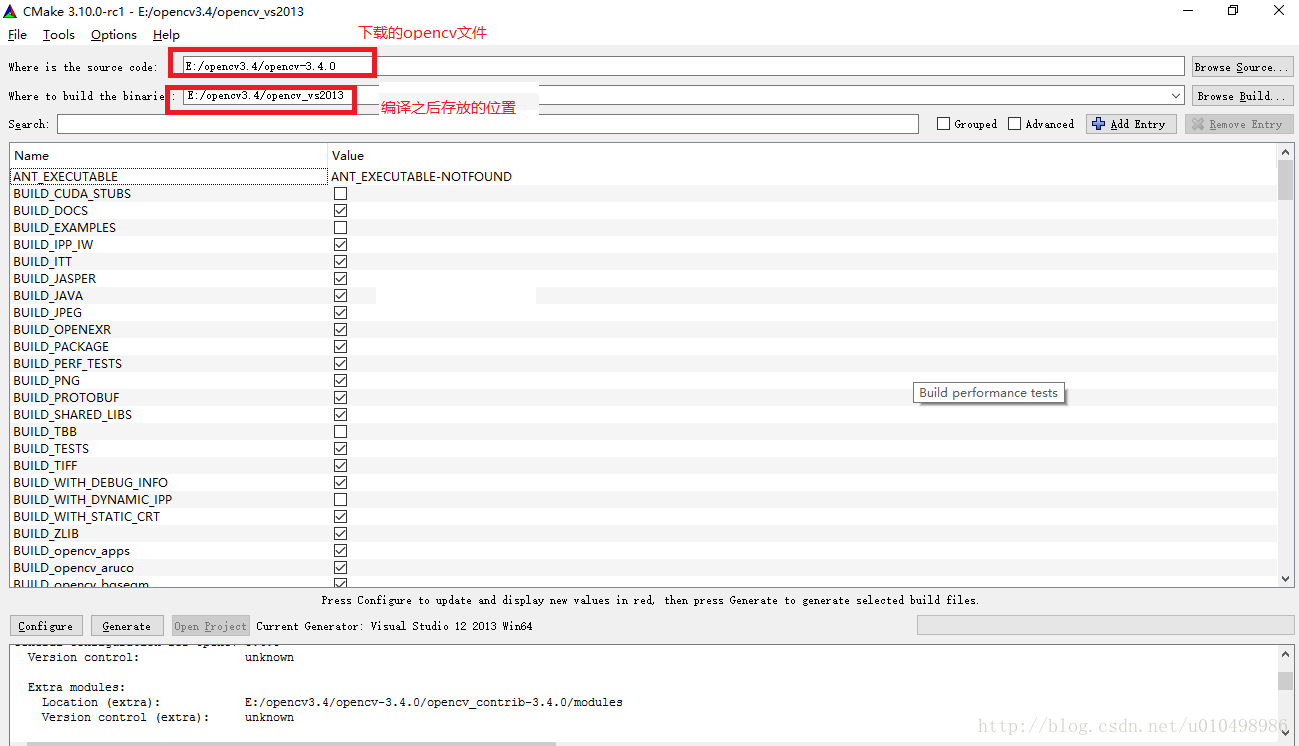1299x746 pixels.
Task: Check the BUILD_WITH_DYNAMIC_IPP checkbox
Action: coord(340,499)
